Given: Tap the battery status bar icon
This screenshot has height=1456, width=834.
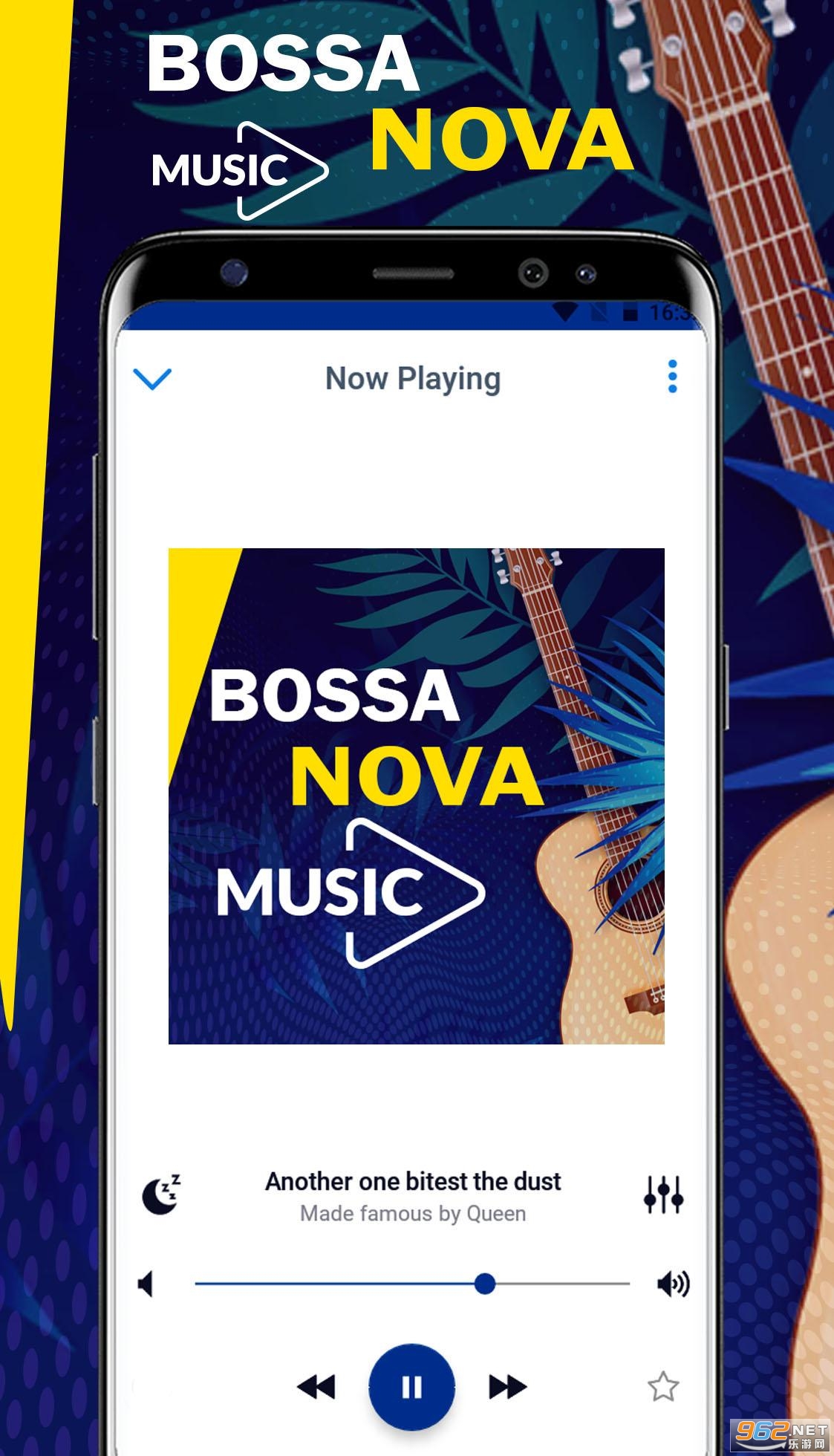Looking at the screenshot, I should coord(630,312).
